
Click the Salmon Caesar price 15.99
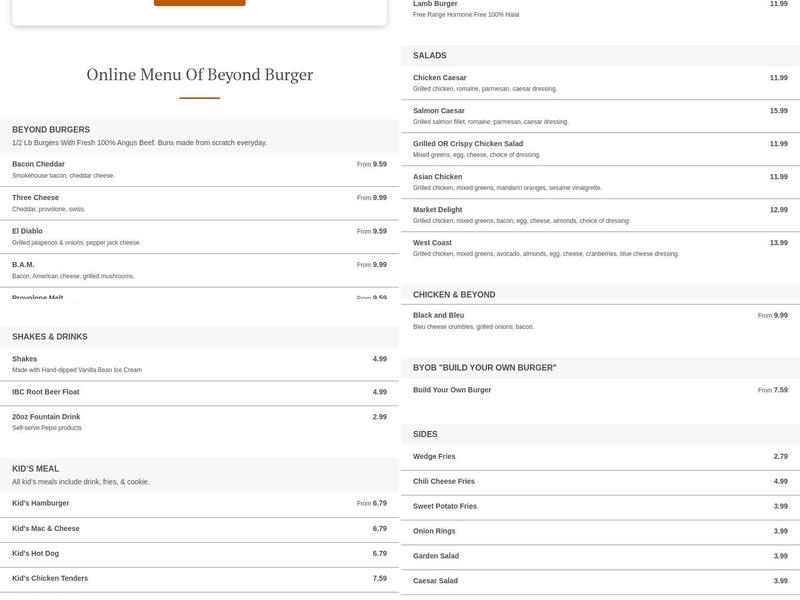(x=779, y=111)
